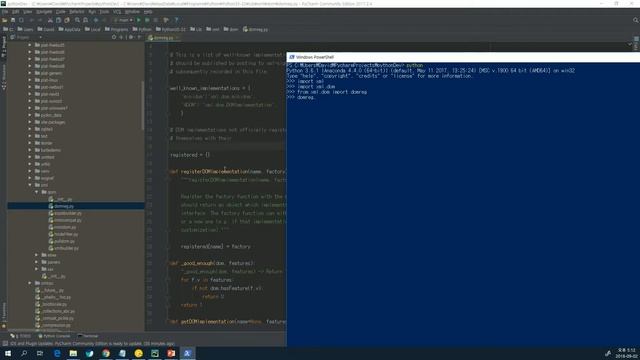Select turtledemo folder in the project tree
This screenshot has width=640, height=360.
click(x=48, y=150)
